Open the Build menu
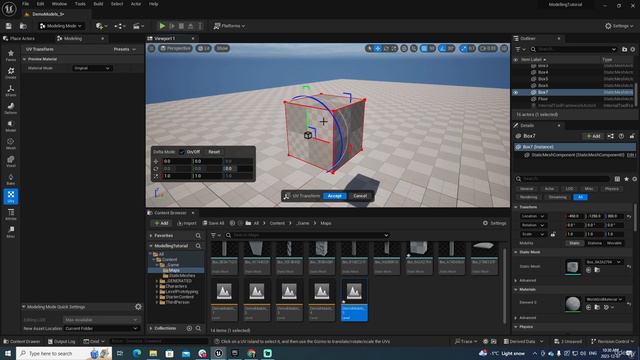The height and width of the screenshot is (360, 640). click(x=98, y=4)
